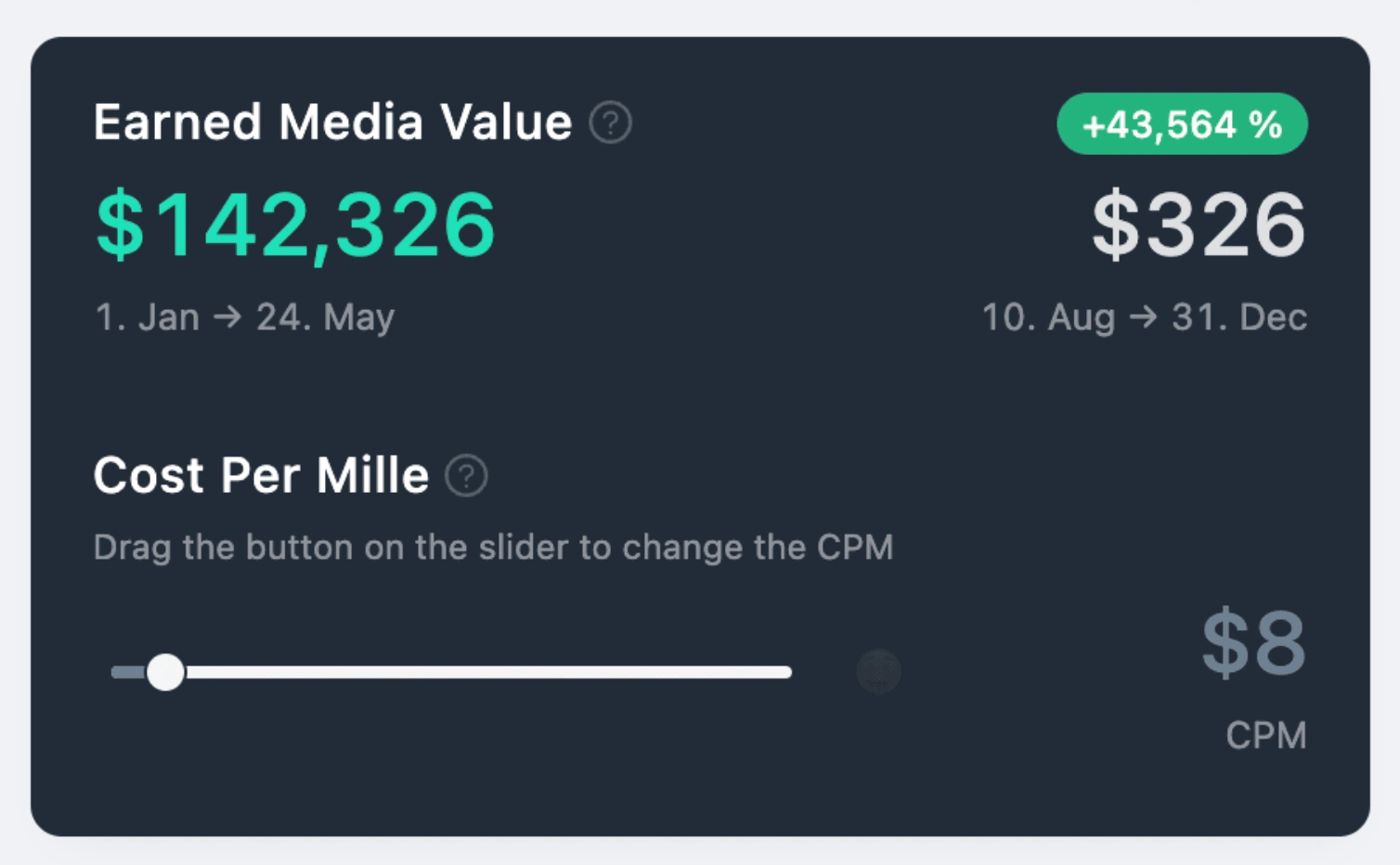1400x865 pixels.
Task: Click the arrow between 10. Aug and 31. Dec
Action: [x=1143, y=317]
